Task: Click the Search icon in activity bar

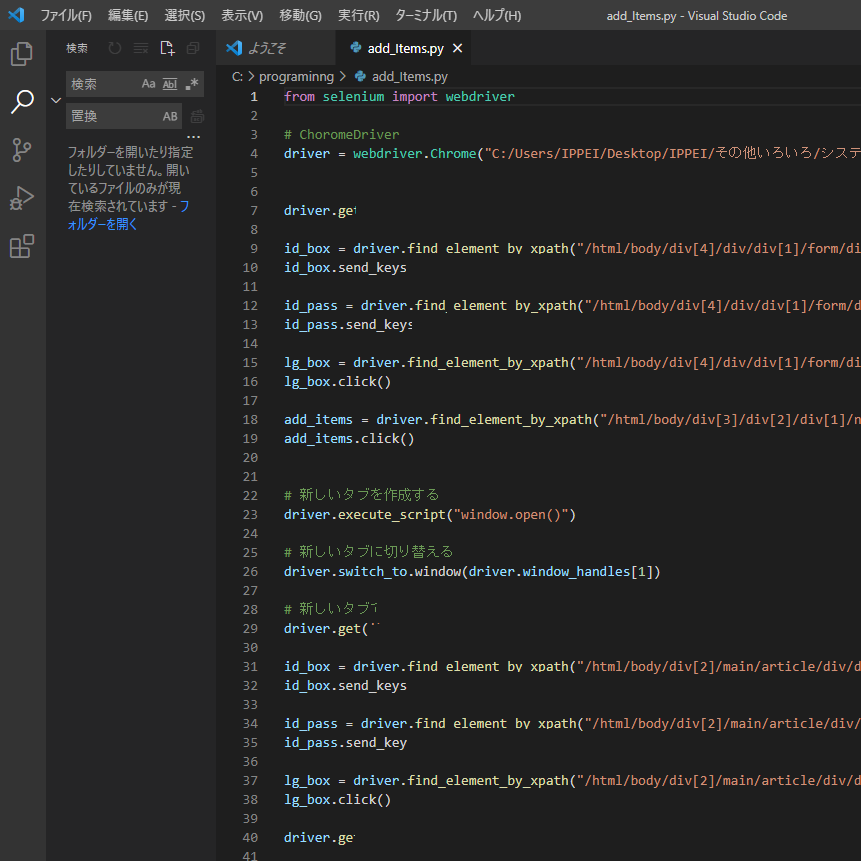Action: [22, 102]
